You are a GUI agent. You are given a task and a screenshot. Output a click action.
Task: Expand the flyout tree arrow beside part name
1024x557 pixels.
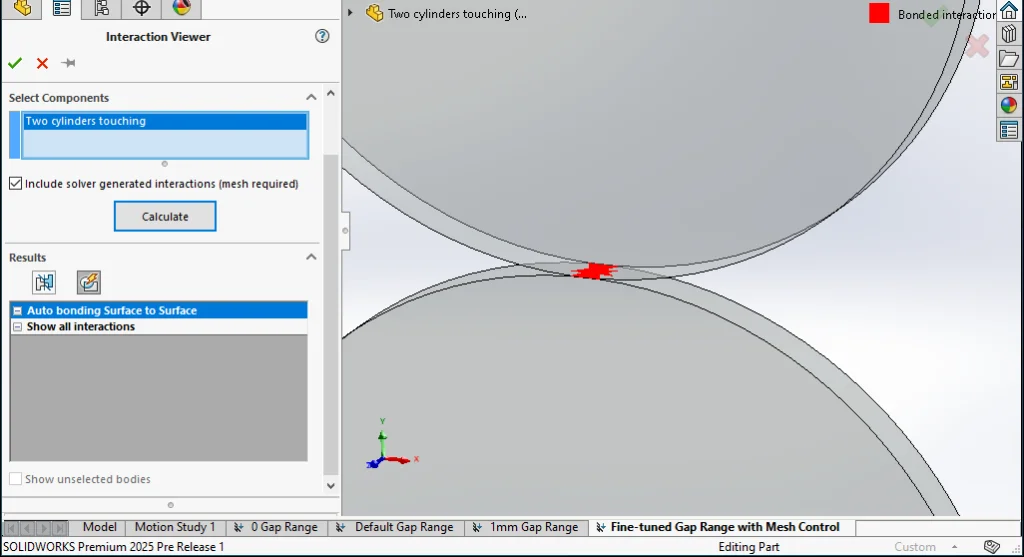[351, 12]
